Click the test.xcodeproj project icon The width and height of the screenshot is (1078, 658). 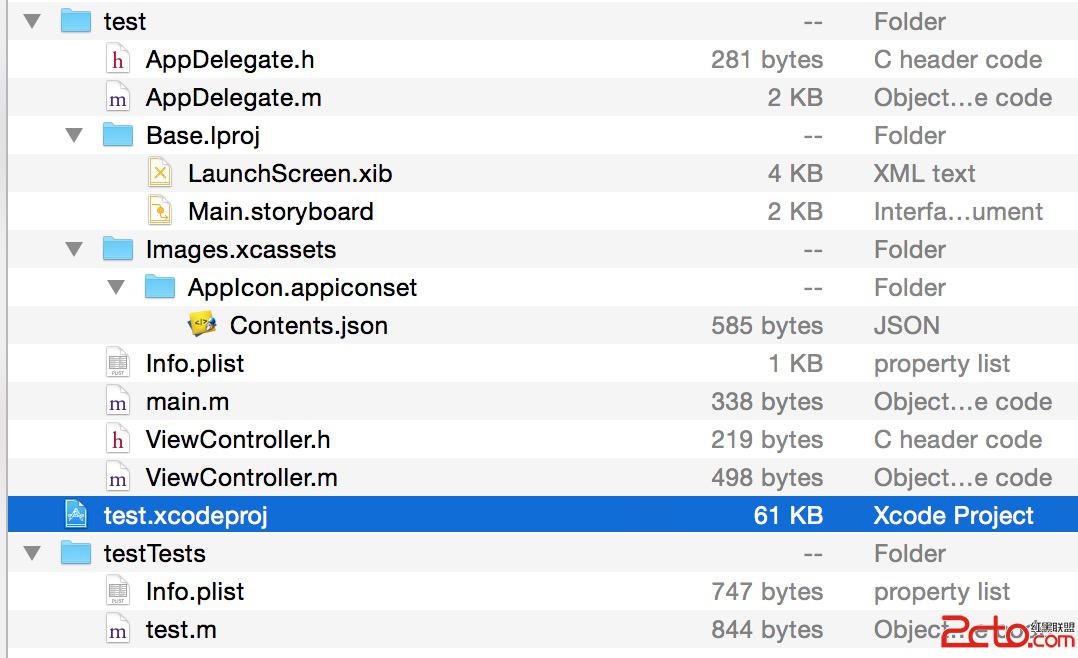(76, 516)
